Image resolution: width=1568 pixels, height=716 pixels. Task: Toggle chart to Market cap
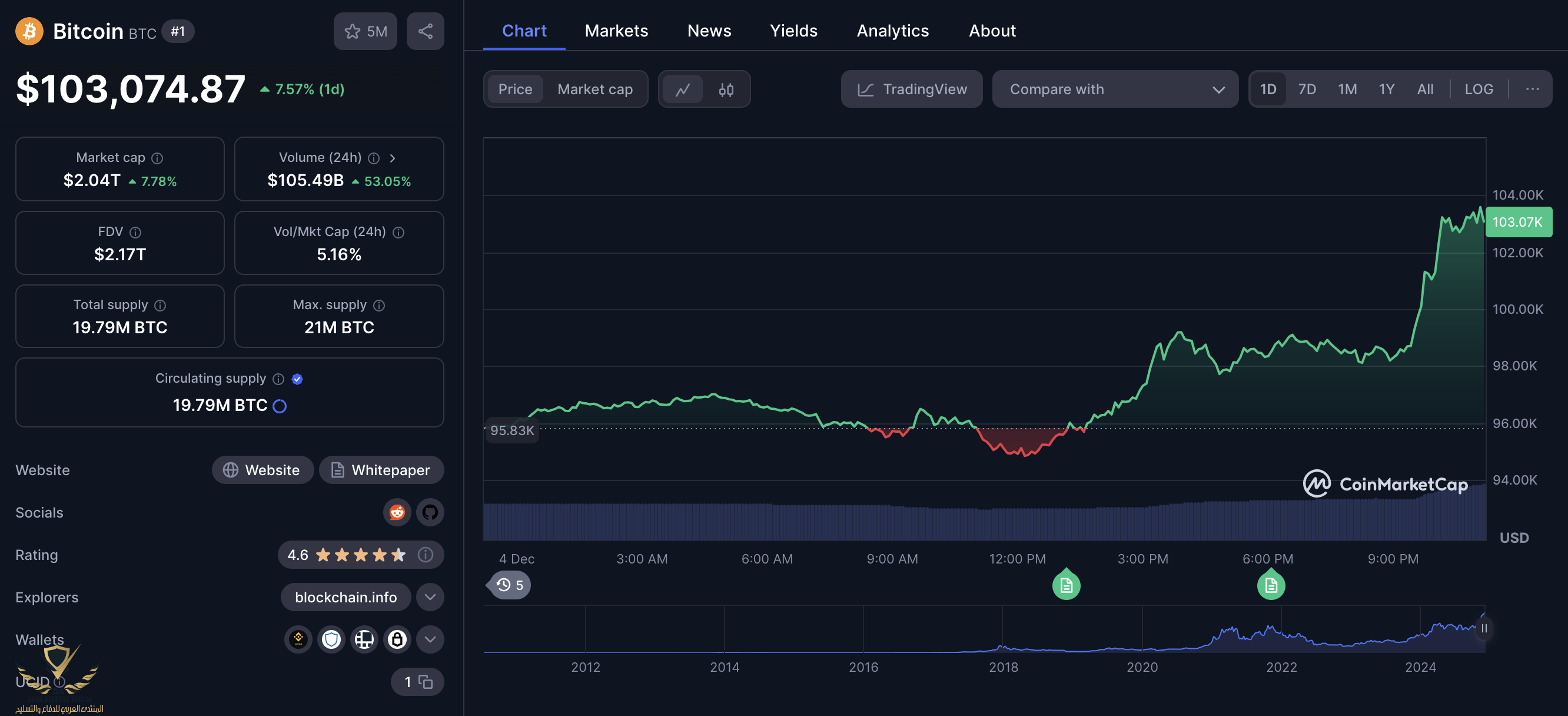point(594,89)
